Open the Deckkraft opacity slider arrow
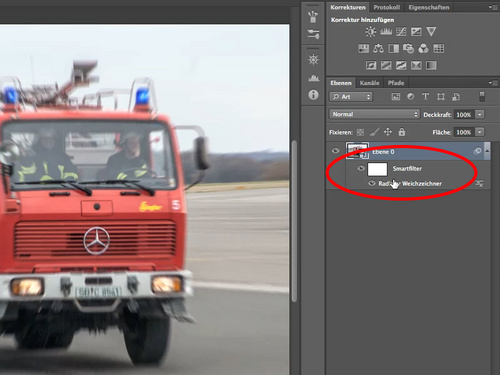The height and width of the screenshot is (375, 500). click(479, 115)
